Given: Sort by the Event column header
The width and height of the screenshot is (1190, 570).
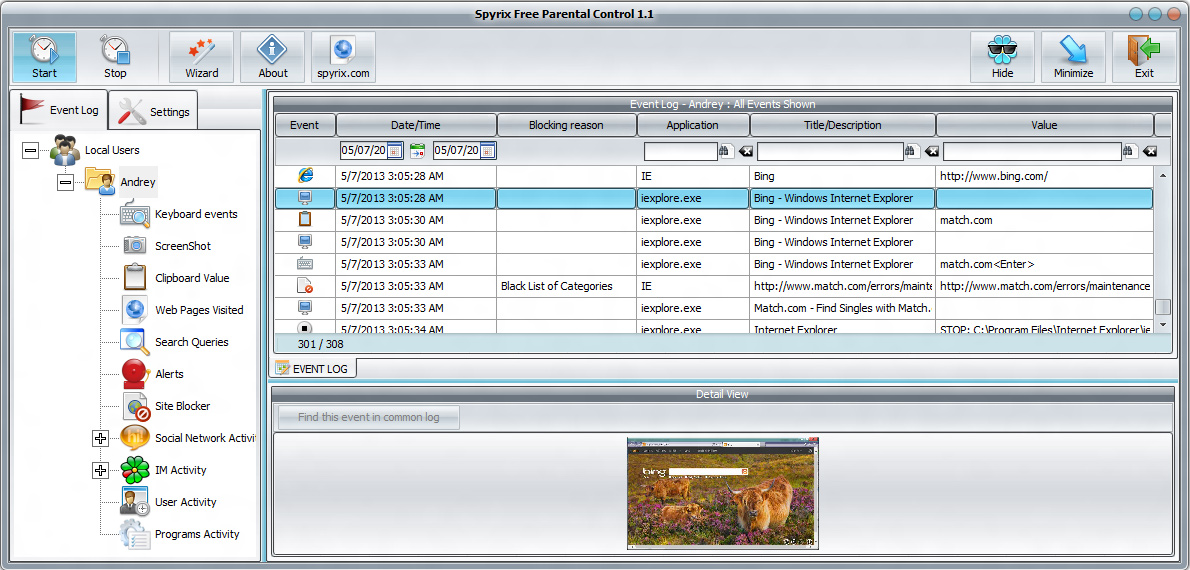Looking at the screenshot, I should [304, 125].
